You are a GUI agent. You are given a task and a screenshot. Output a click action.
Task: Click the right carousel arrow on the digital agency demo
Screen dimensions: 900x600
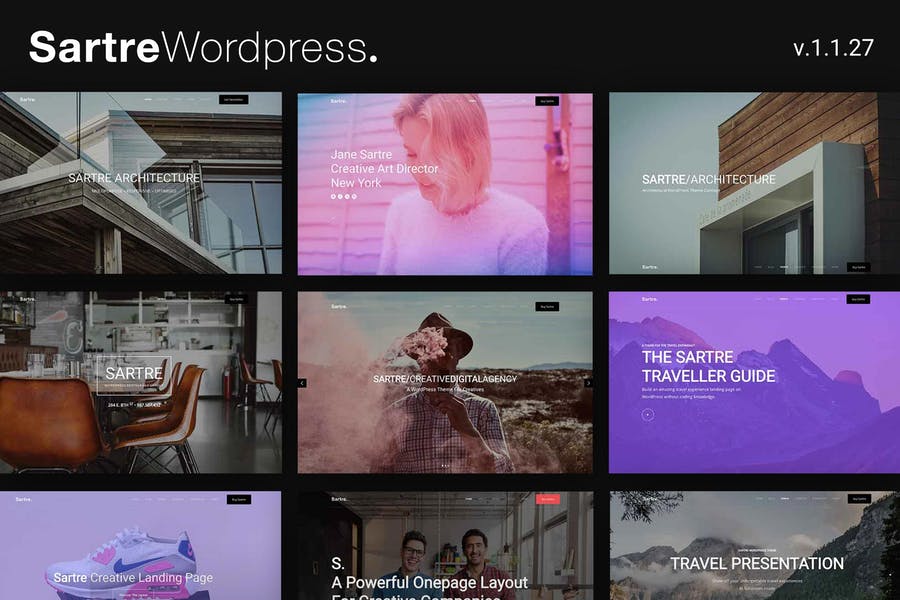pos(589,382)
